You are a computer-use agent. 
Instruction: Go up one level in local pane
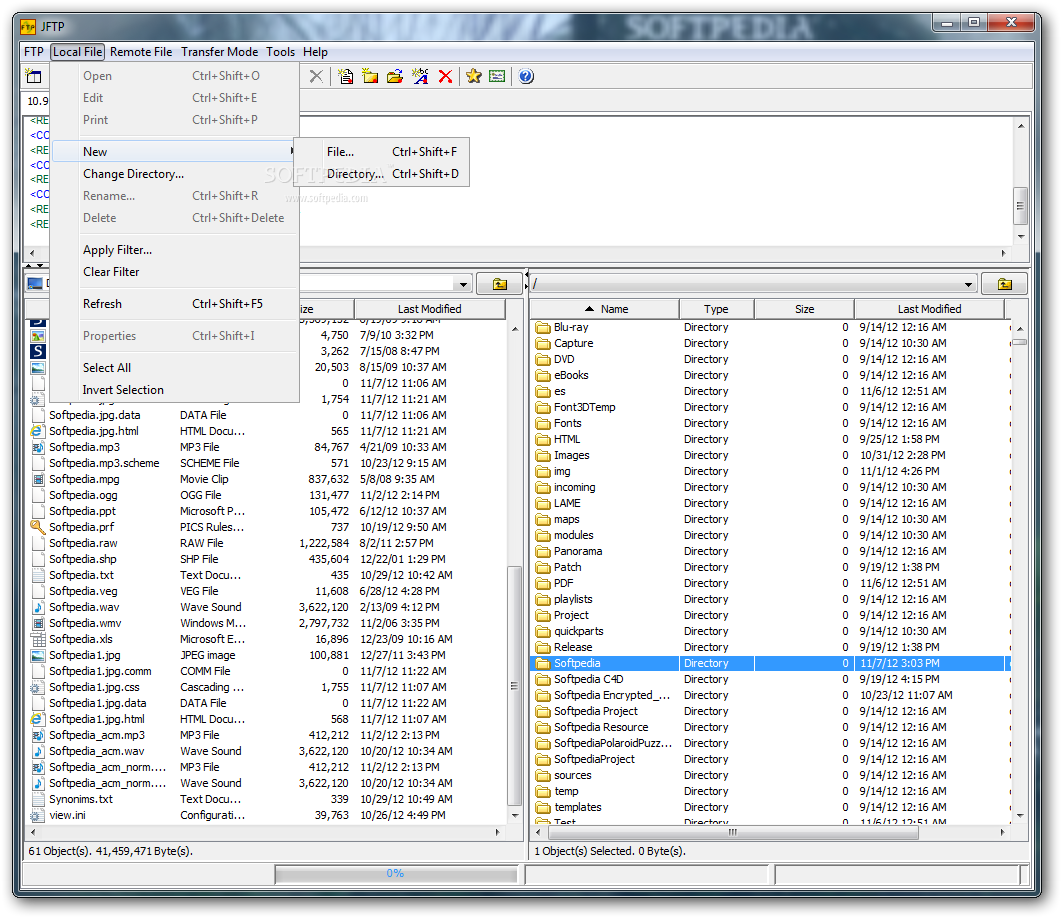click(499, 284)
